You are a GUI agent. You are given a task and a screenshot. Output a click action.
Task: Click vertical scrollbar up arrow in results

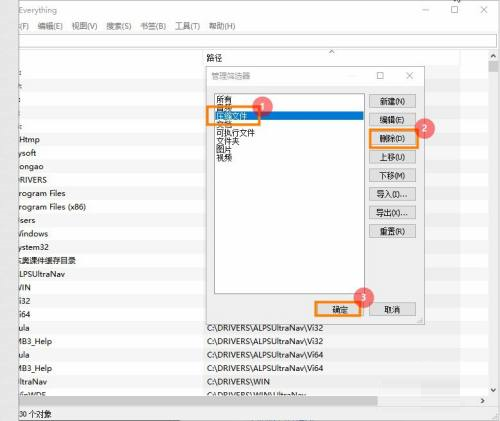click(493, 56)
